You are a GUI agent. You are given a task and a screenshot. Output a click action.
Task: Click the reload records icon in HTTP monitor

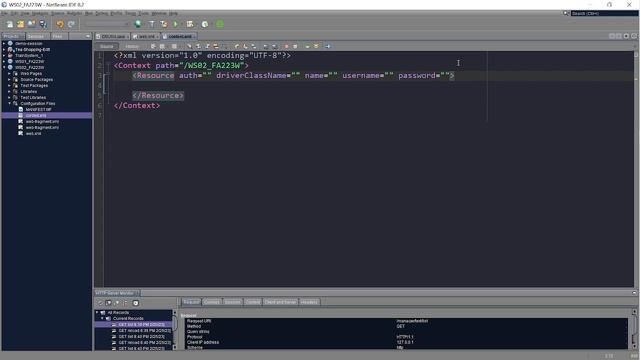click(x=100, y=303)
